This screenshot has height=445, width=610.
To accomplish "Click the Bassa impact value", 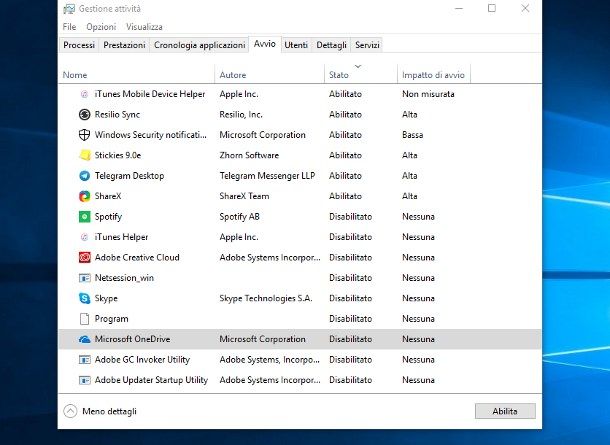I will (412, 135).
